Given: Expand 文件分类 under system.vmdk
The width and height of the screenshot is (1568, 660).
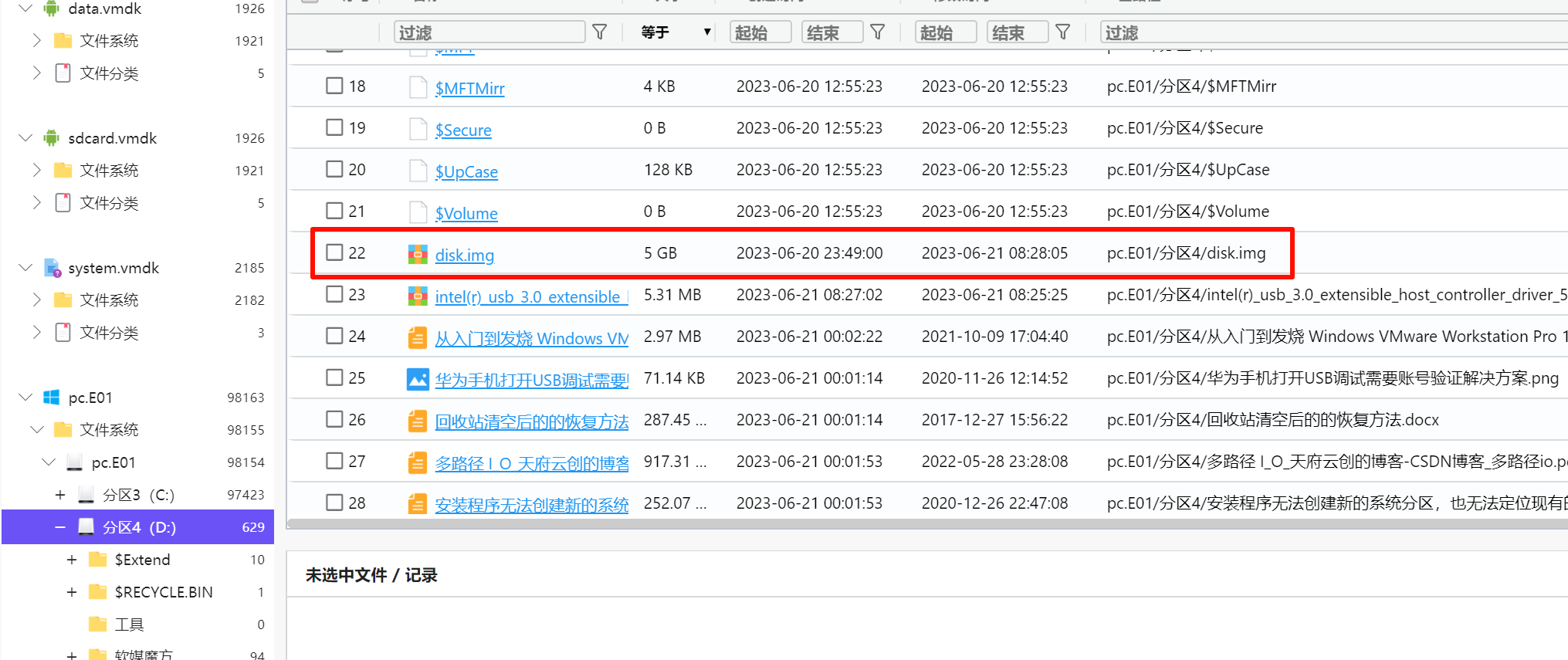Looking at the screenshot, I should coord(36,332).
